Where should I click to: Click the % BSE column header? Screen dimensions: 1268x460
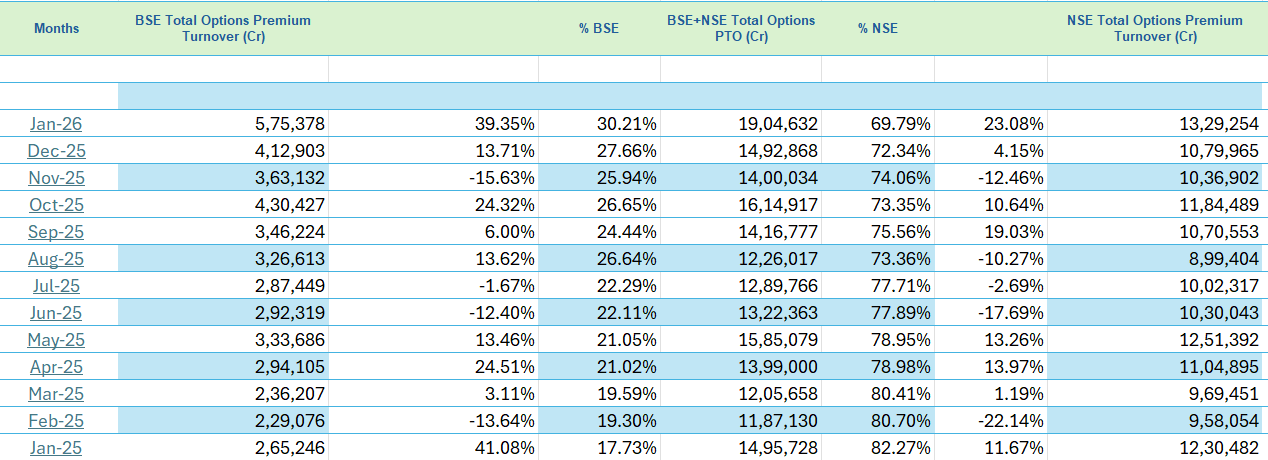598,28
